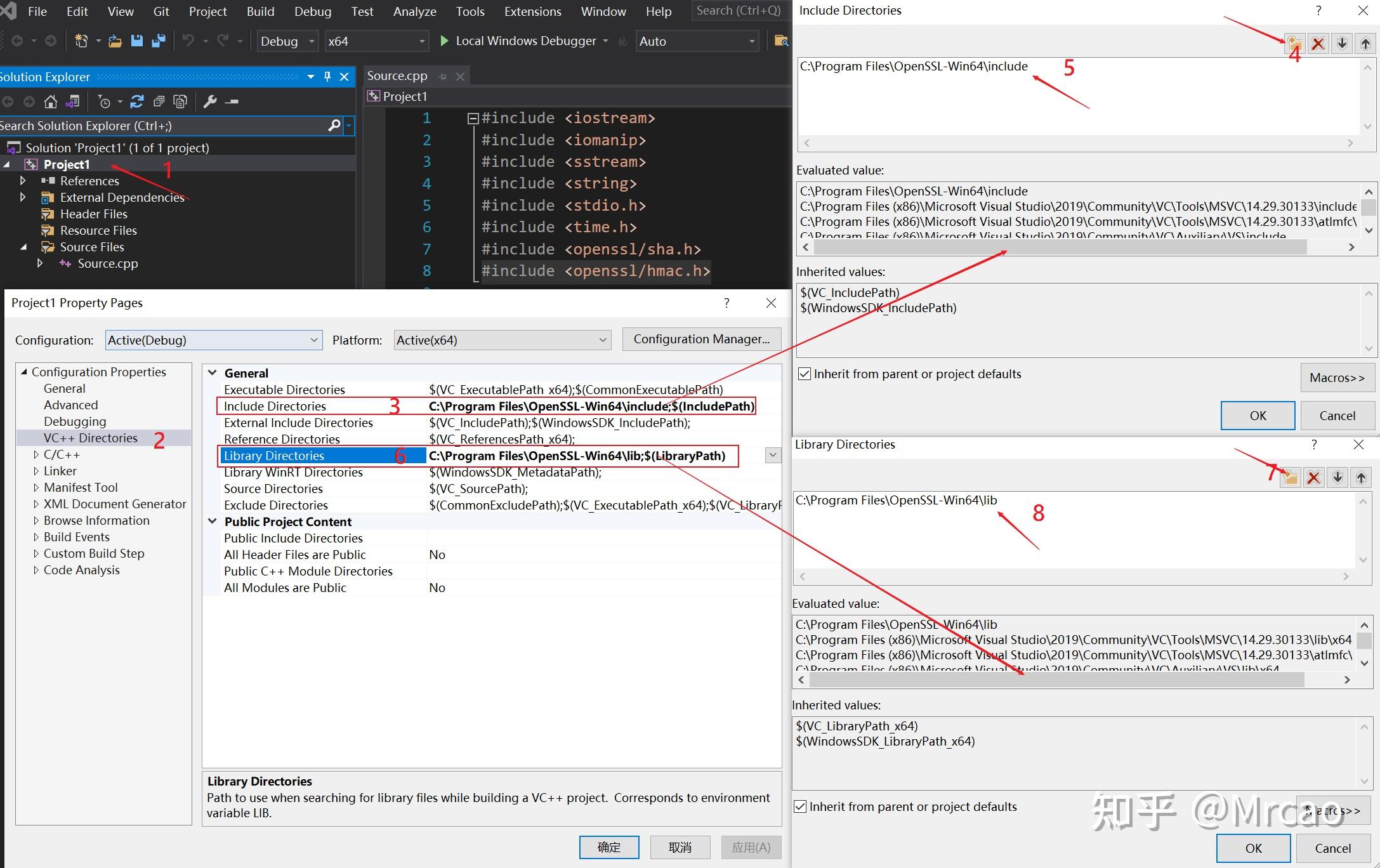Screen dimensions: 1380x868
Task: Click OK in Include Directories dialog
Action: 1258,416
